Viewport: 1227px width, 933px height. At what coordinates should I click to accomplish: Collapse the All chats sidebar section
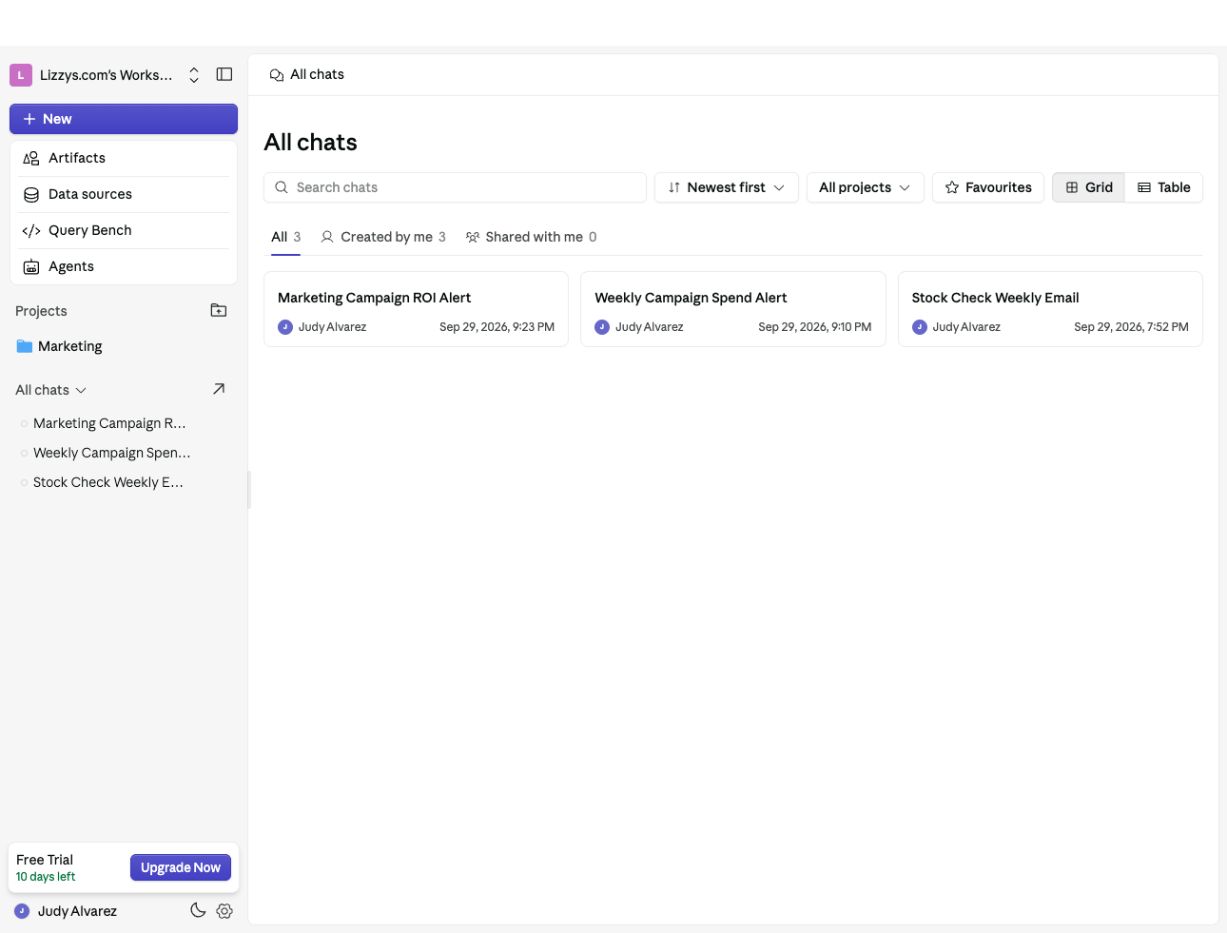pos(51,390)
